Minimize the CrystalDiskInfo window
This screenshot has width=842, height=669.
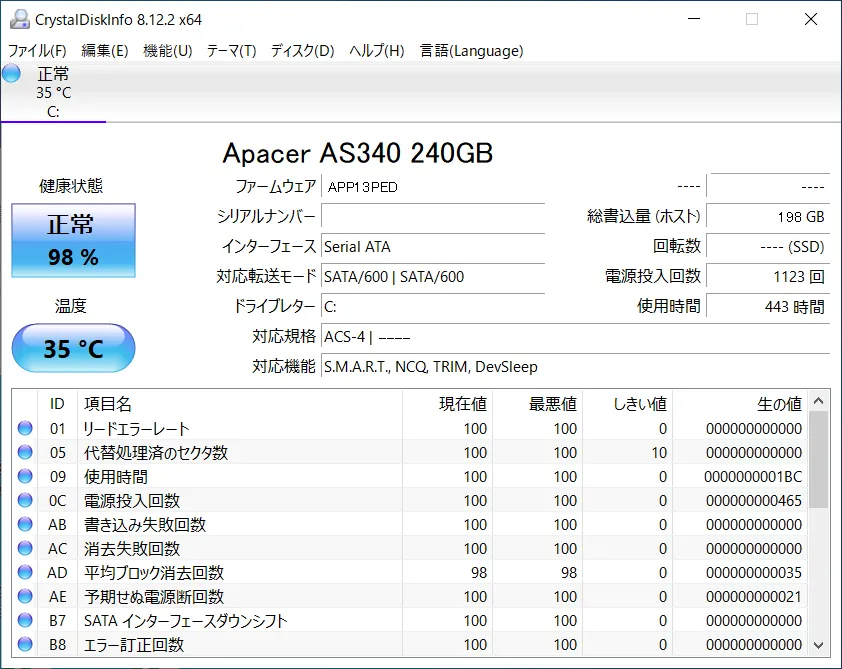(694, 19)
